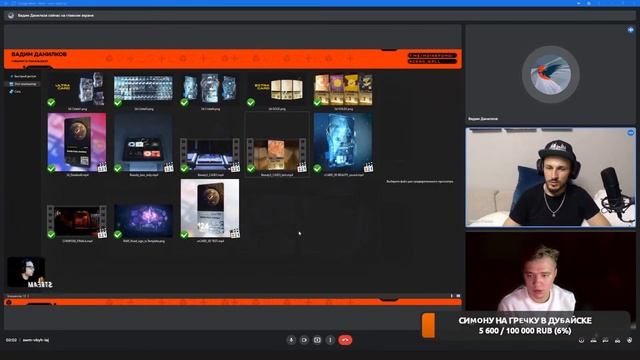Turn off the camera in the call bar
The height and width of the screenshot is (360, 640).
coord(304,340)
